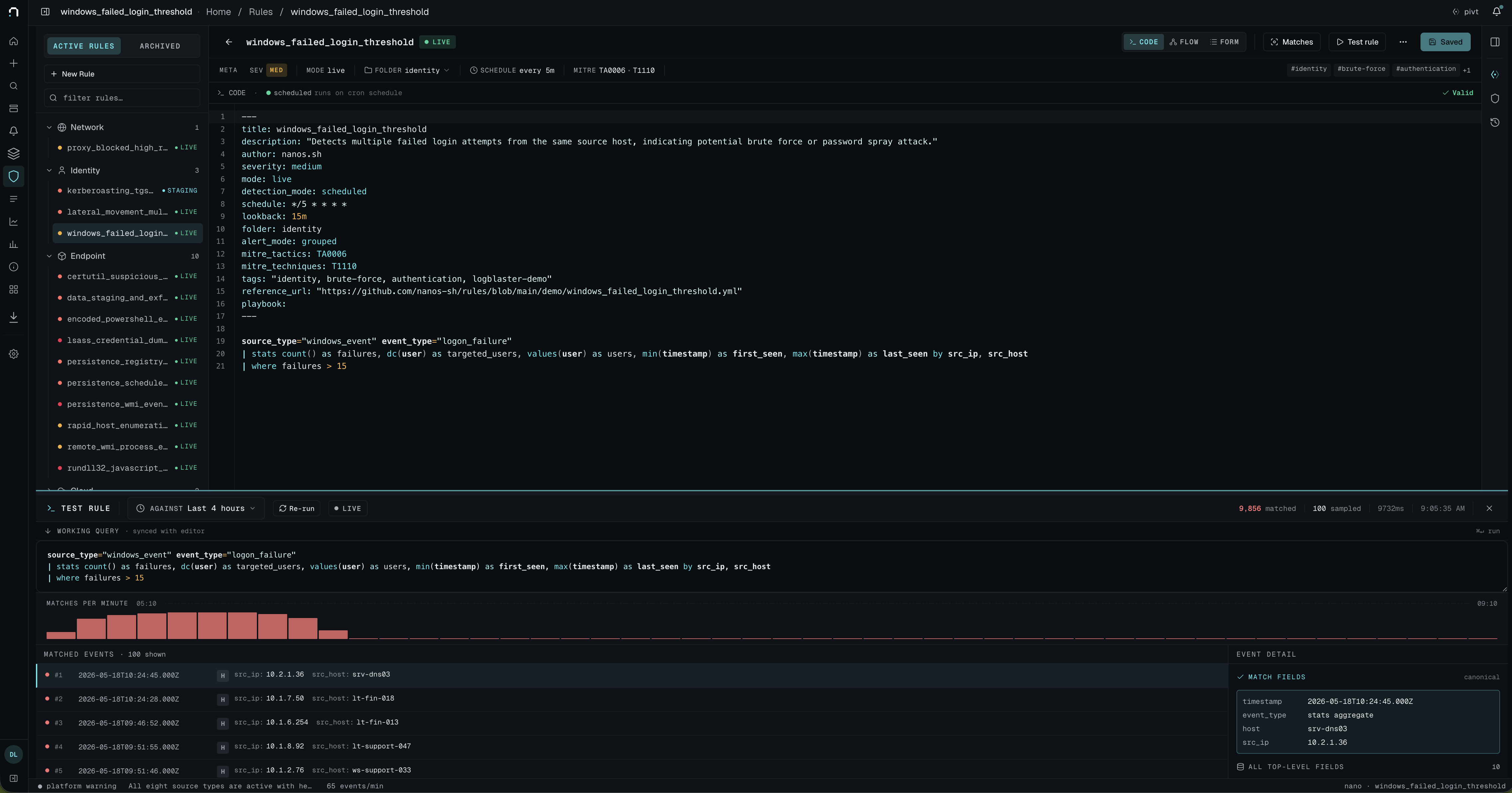The image size is (1512, 793).
Task: Collapse the WORKING QUERY section arrow
Action: [48, 531]
